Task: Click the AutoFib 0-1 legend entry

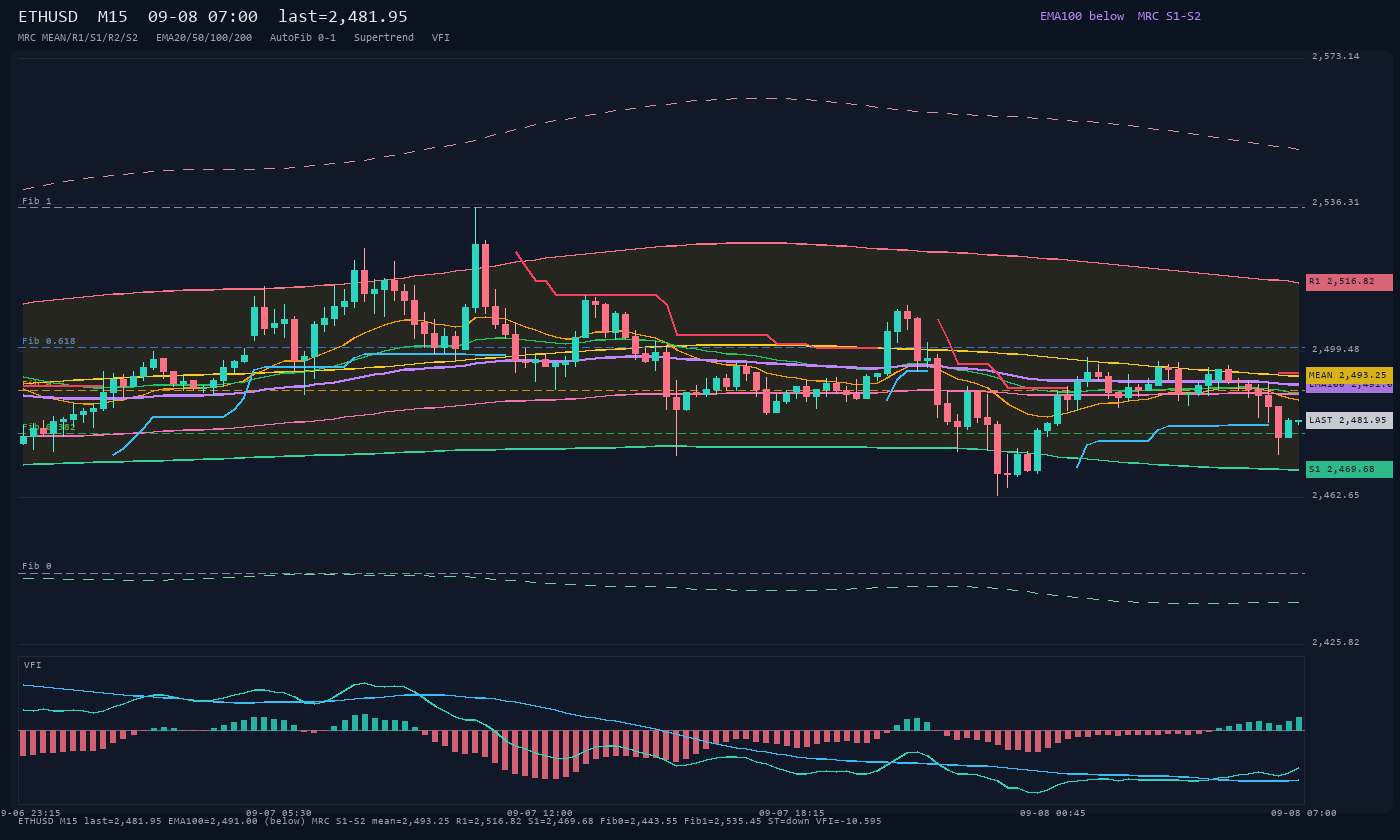Action: click(x=303, y=38)
